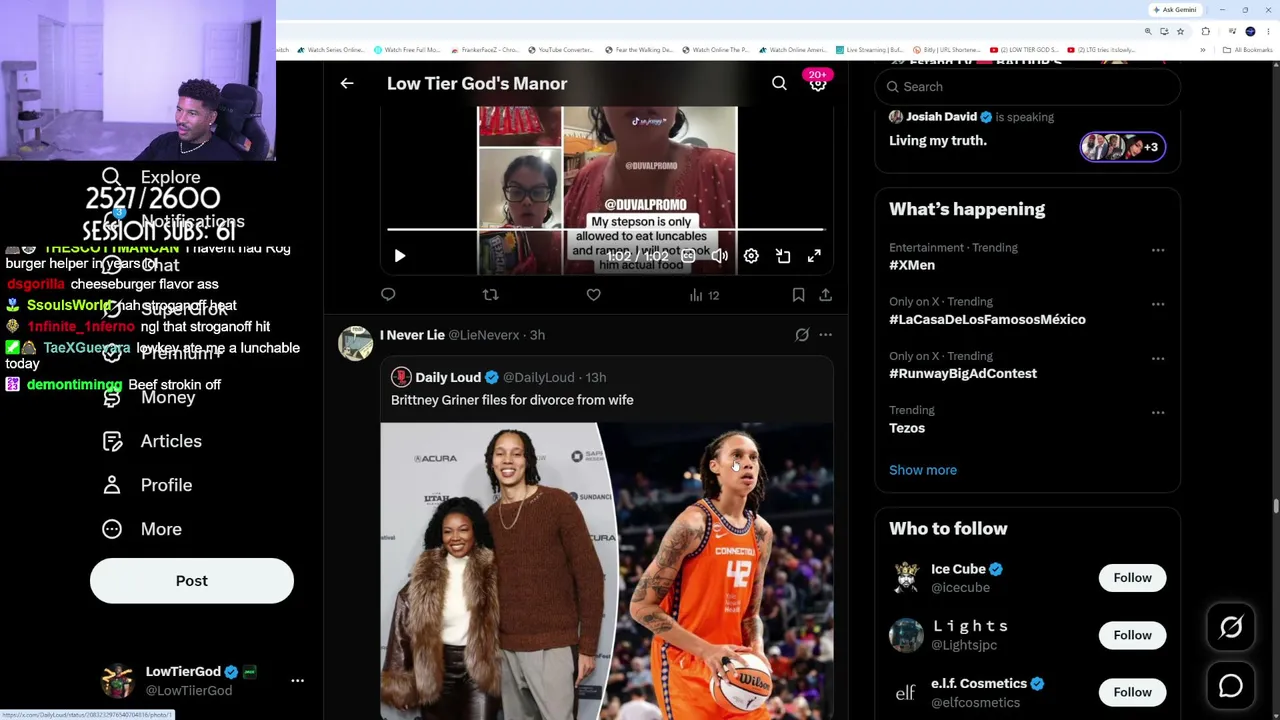Show more trending topics
Screen dimensions: 1280x720
click(923, 470)
